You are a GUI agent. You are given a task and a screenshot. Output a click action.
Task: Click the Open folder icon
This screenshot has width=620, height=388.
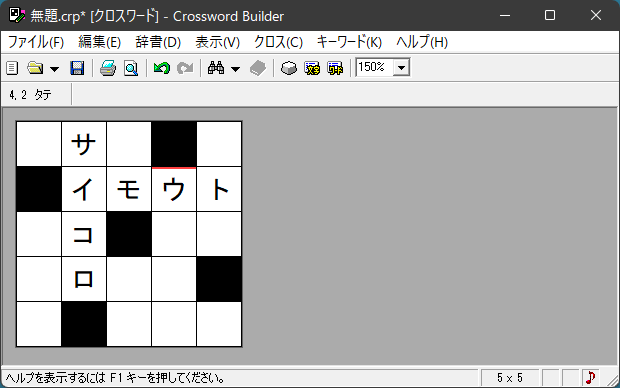(35, 68)
